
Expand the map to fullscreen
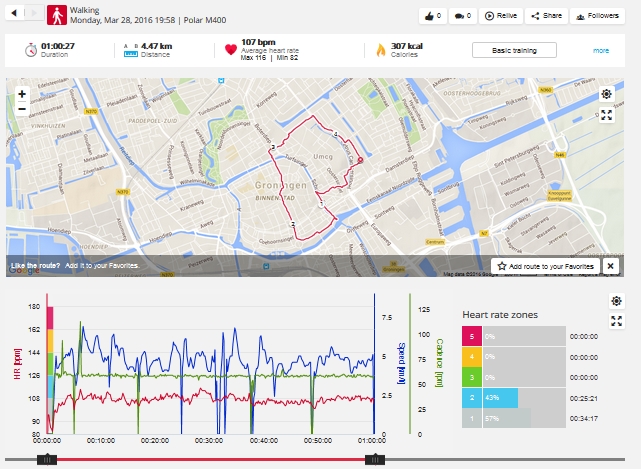click(x=607, y=115)
